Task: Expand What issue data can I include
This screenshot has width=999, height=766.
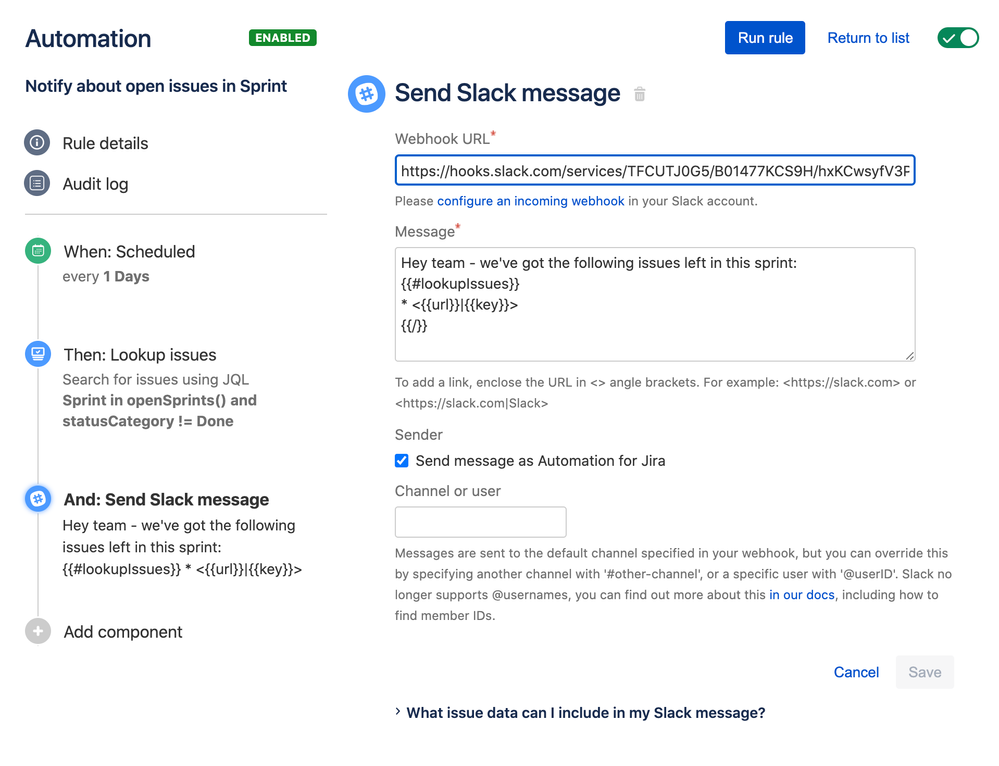Action: point(580,712)
